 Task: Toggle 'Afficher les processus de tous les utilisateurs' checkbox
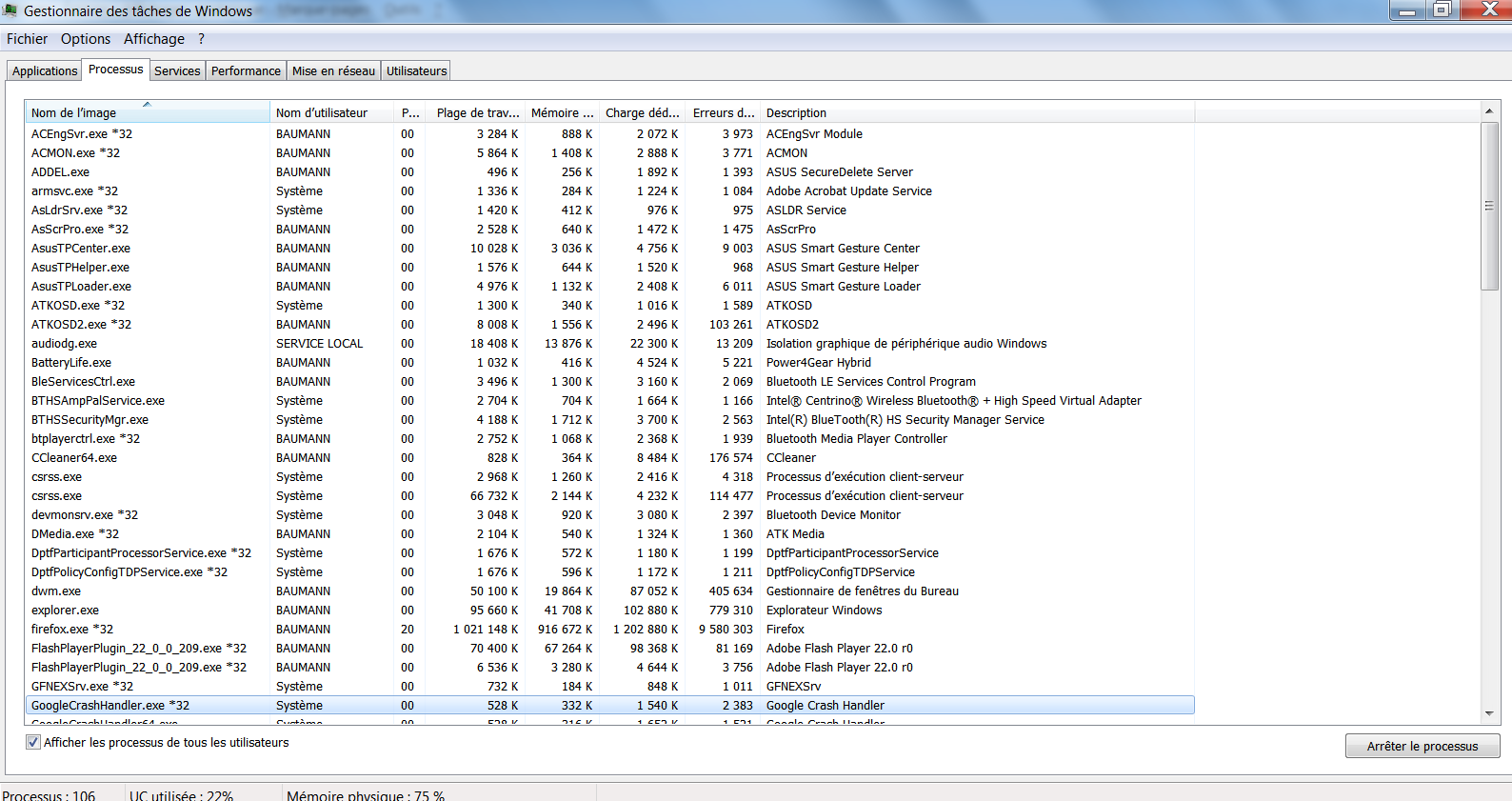click(x=33, y=743)
